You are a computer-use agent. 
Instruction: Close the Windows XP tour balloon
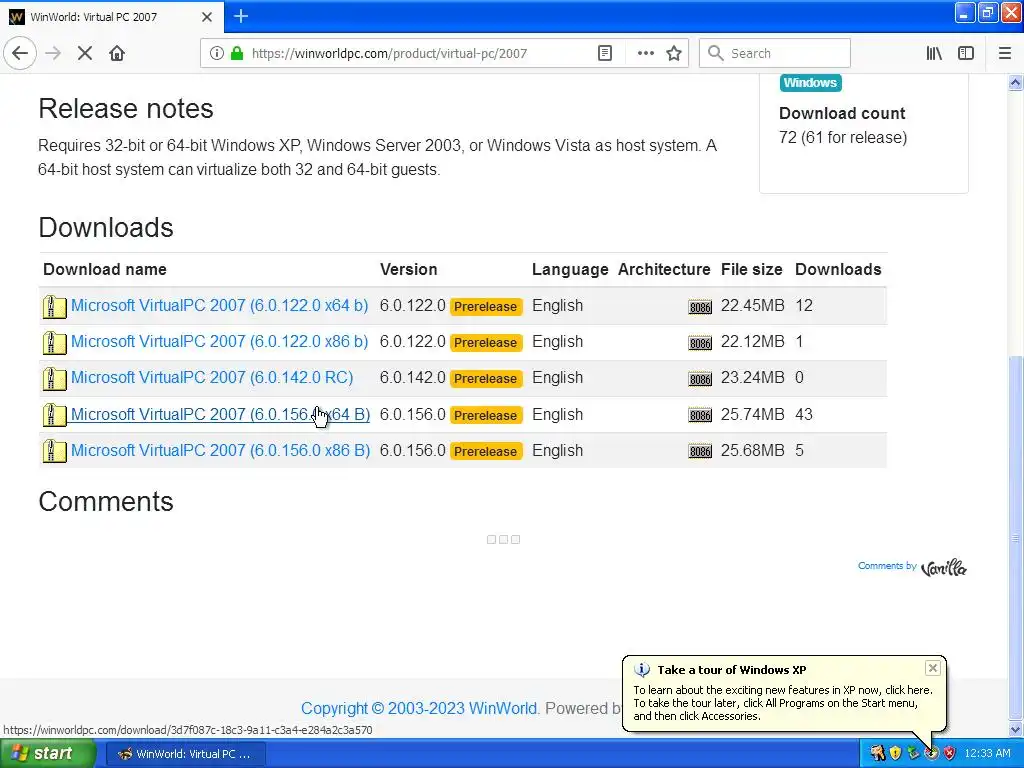[933, 668]
